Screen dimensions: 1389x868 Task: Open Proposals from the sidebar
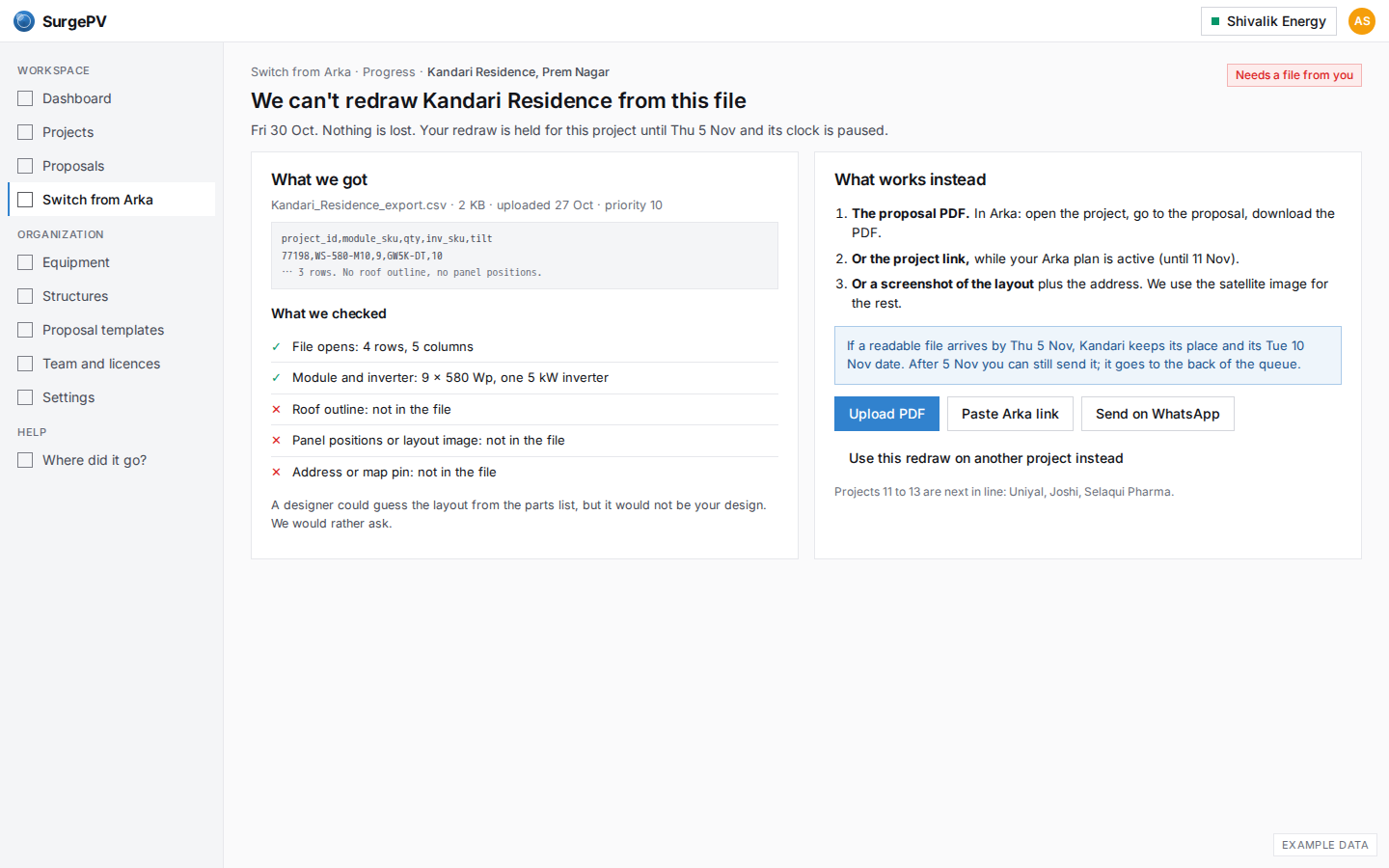[x=111, y=166]
